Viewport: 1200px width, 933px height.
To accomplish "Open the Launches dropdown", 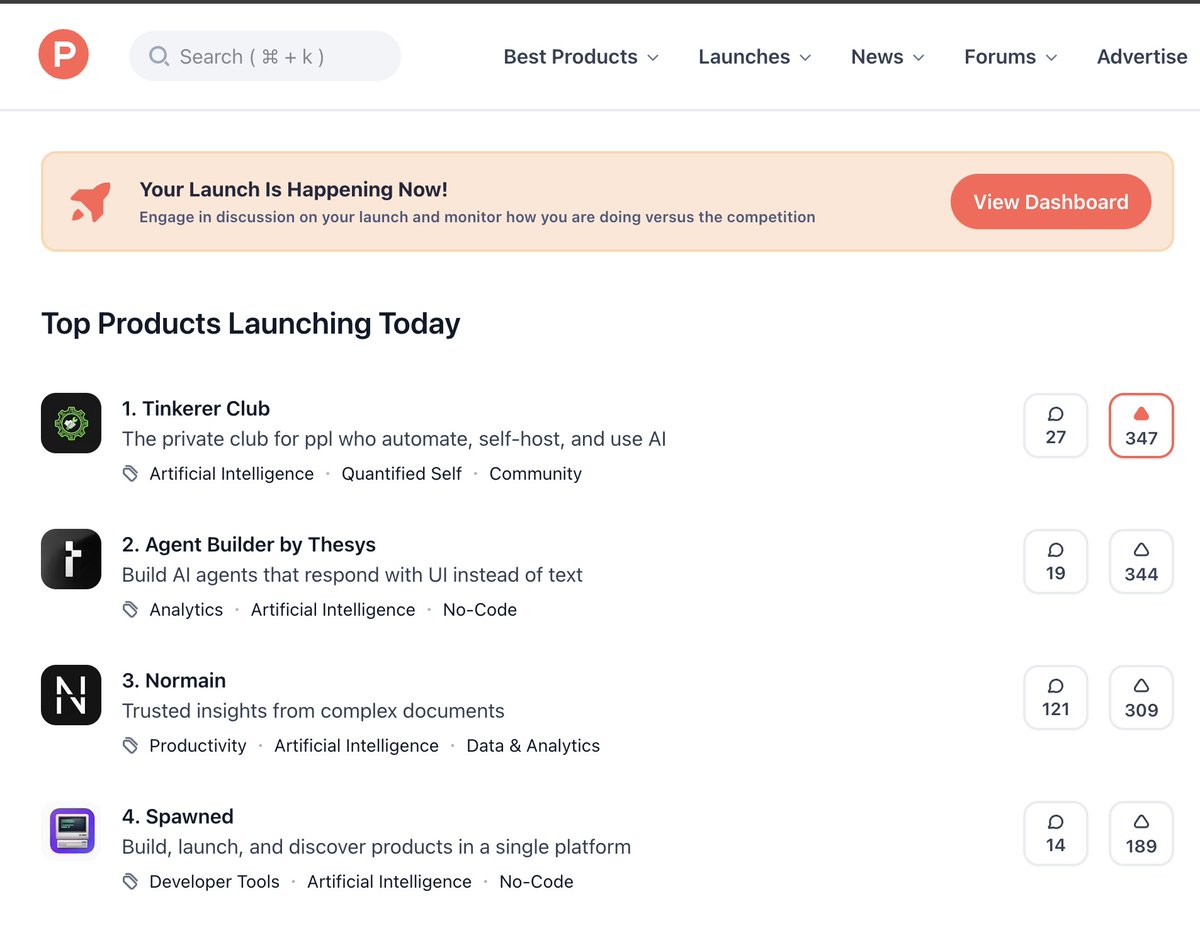I will tap(754, 57).
